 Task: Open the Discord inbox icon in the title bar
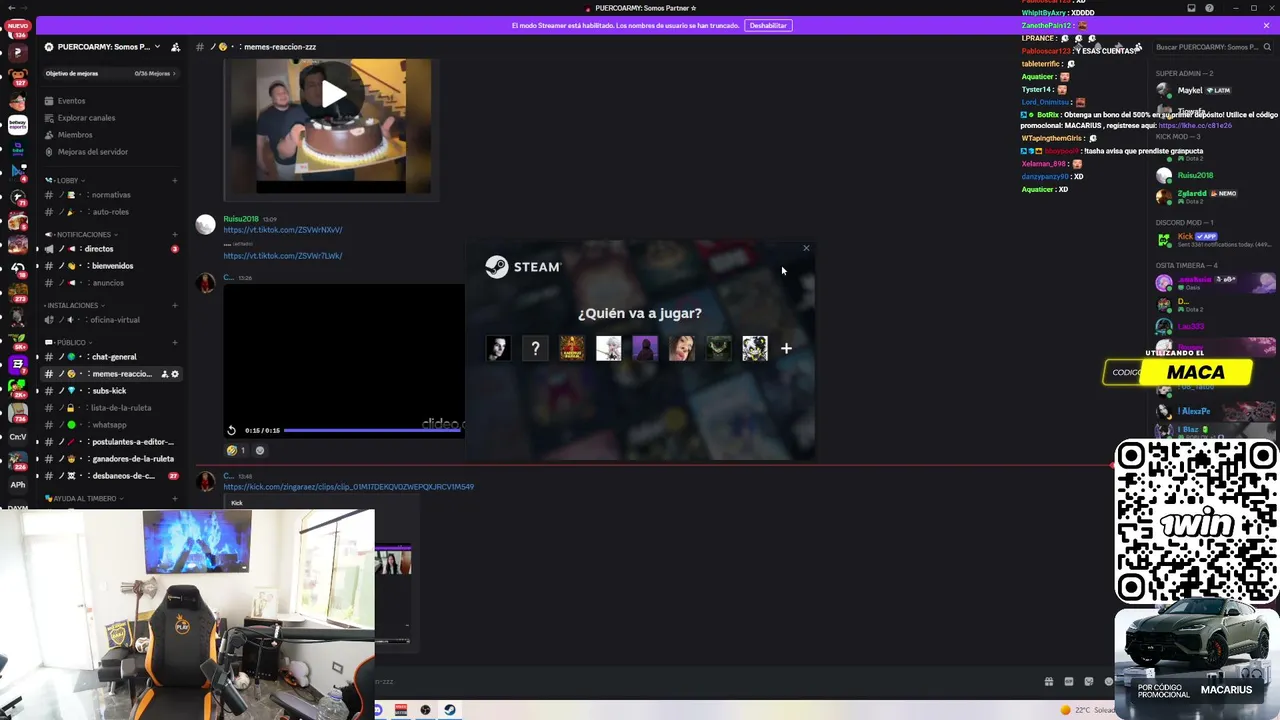click(x=1191, y=8)
